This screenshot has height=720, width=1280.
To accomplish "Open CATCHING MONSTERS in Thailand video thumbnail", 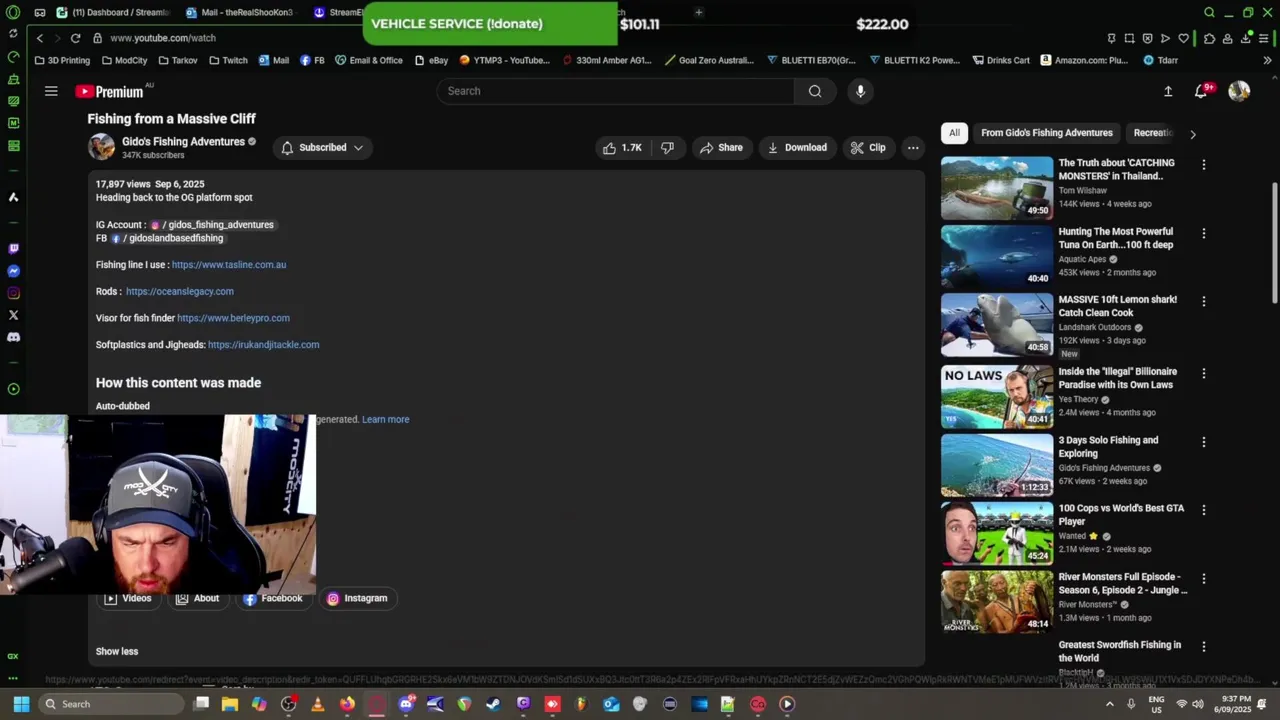I will 997,188.
